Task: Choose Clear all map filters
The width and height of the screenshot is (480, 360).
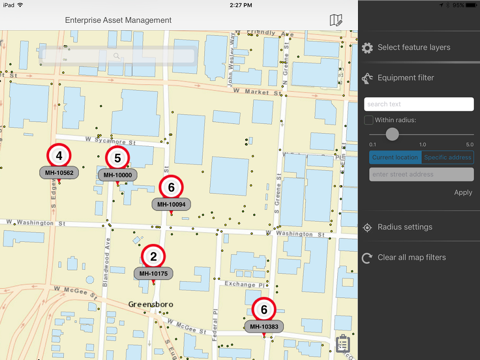Action: pos(412,257)
